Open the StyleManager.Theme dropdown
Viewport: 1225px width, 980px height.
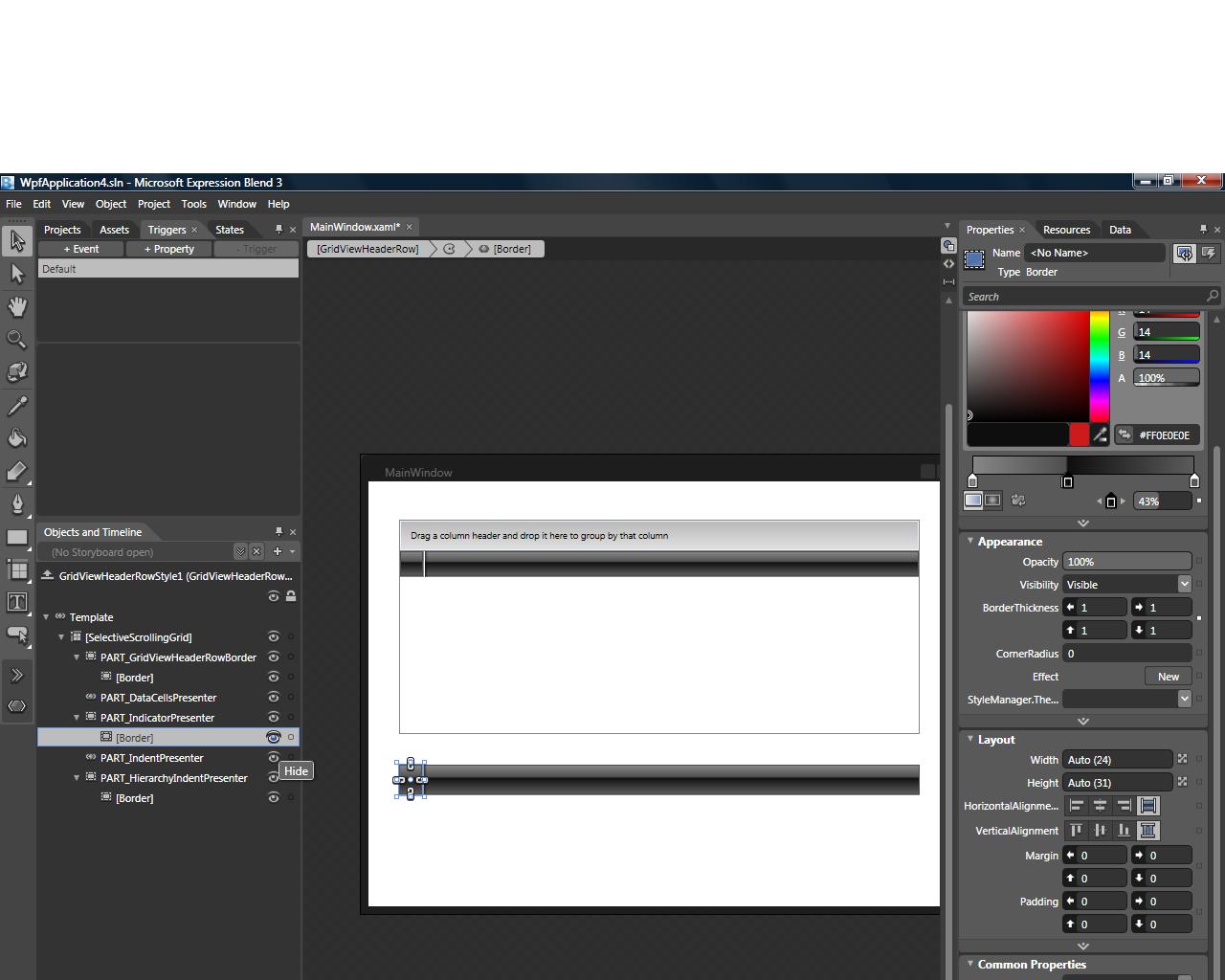click(x=1185, y=700)
